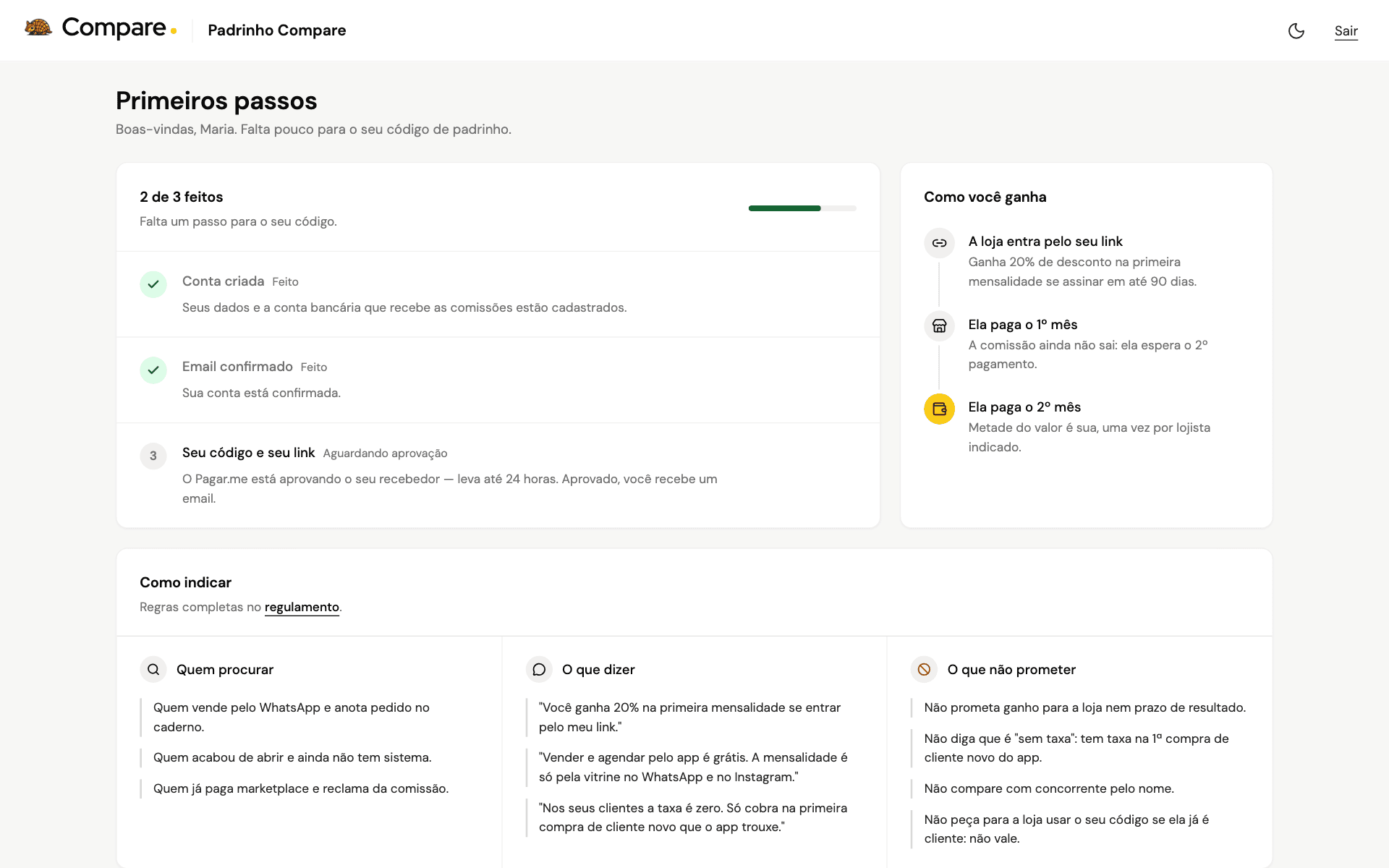Click the prohibited icon beside O que não prometer

coord(924,670)
